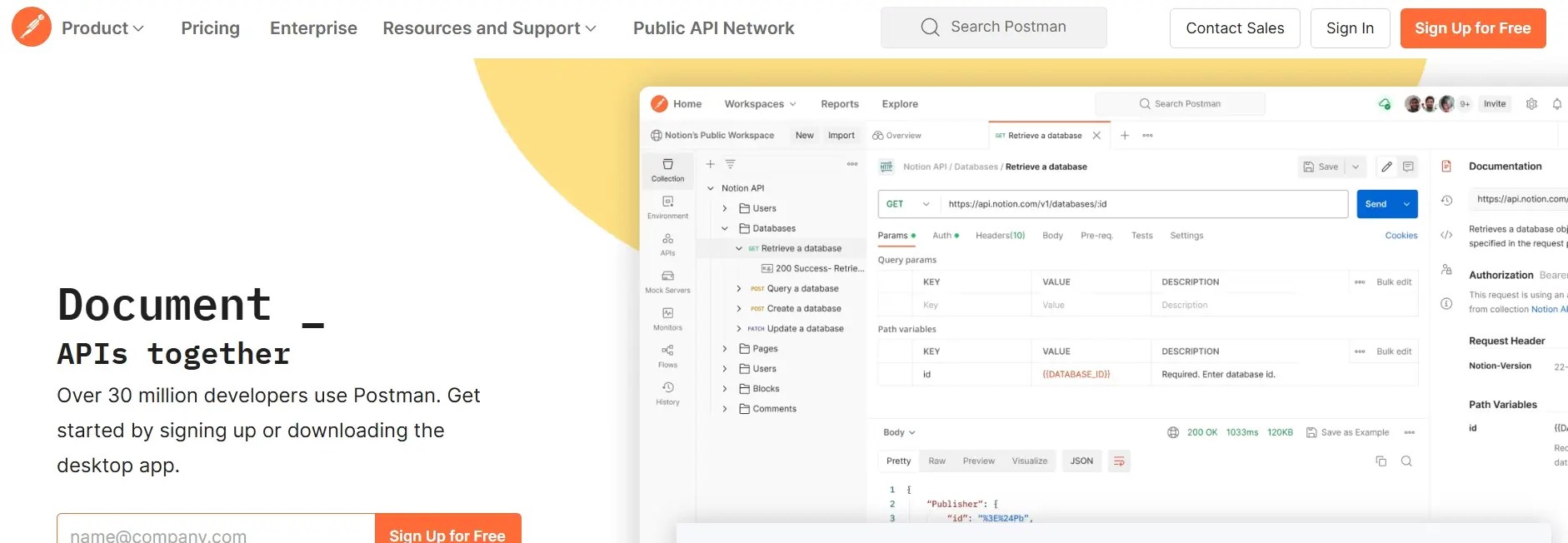Open the Flows sidebar panel
The height and width of the screenshot is (543, 1568).
click(667, 356)
